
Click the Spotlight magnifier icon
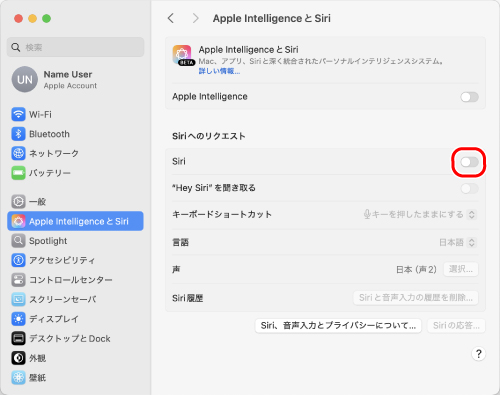point(18,241)
